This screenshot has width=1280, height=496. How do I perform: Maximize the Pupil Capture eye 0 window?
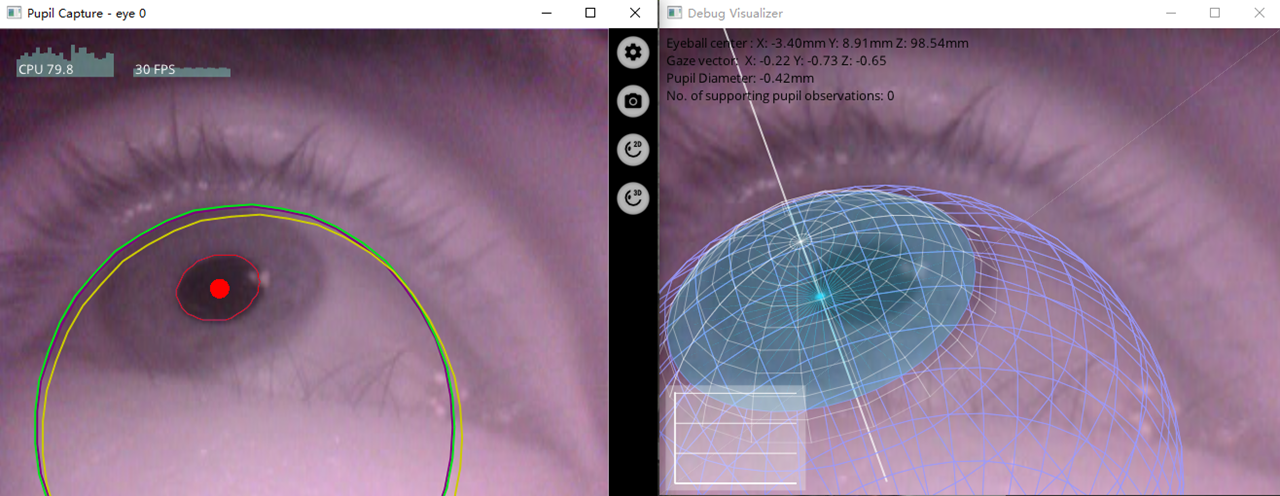(x=590, y=13)
